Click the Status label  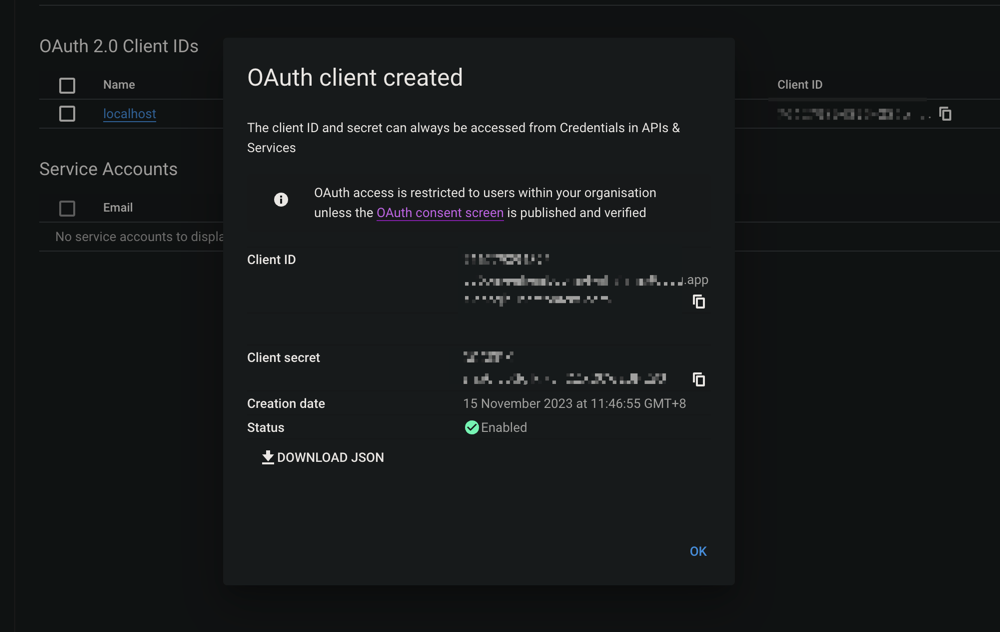(265, 427)
